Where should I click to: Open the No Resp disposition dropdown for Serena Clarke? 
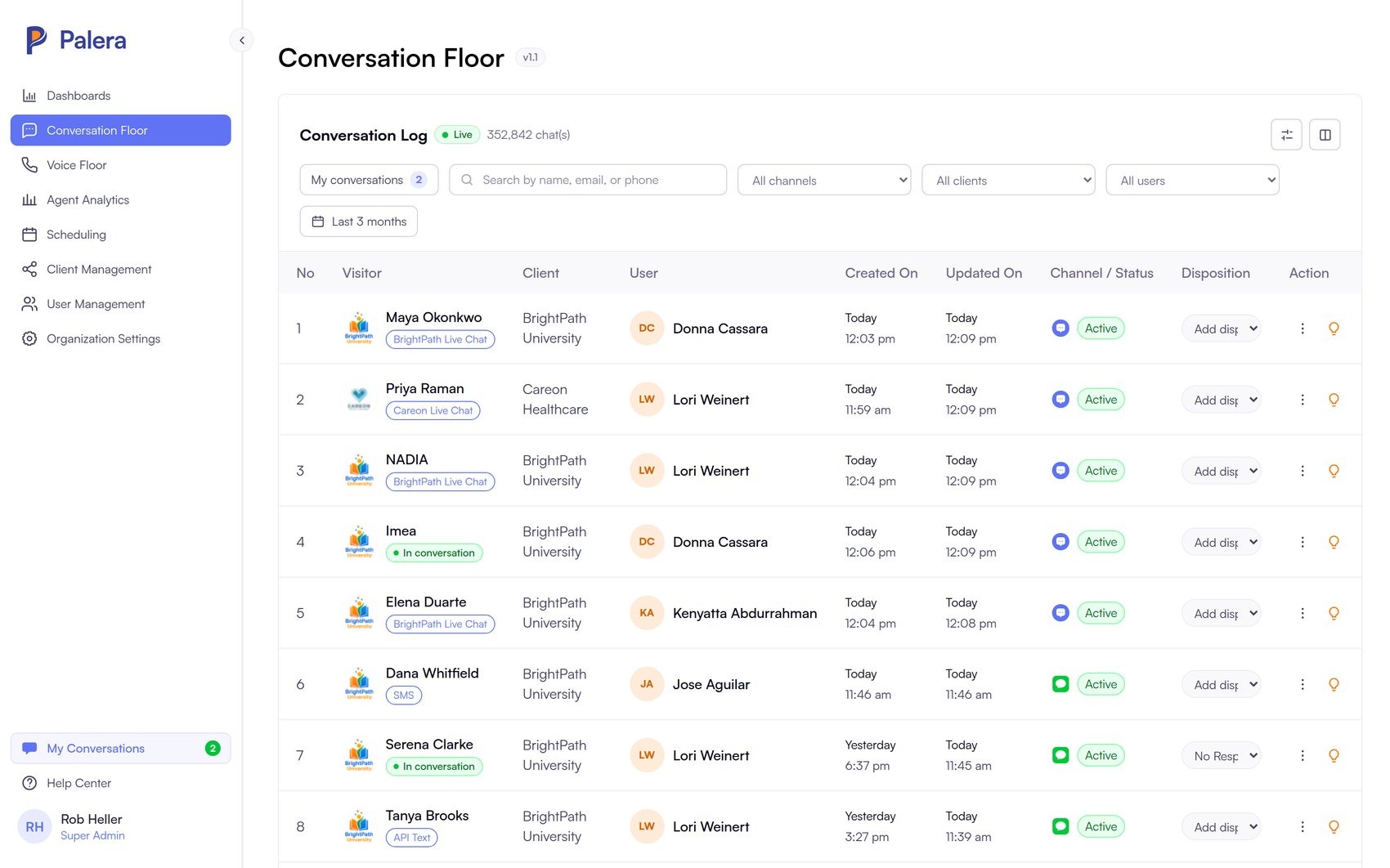[x=1221, y=755]
